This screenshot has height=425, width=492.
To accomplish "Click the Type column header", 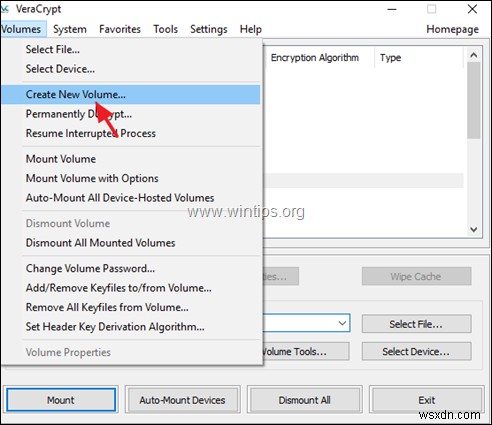I will pyautogui.click(x=419, y=58).
